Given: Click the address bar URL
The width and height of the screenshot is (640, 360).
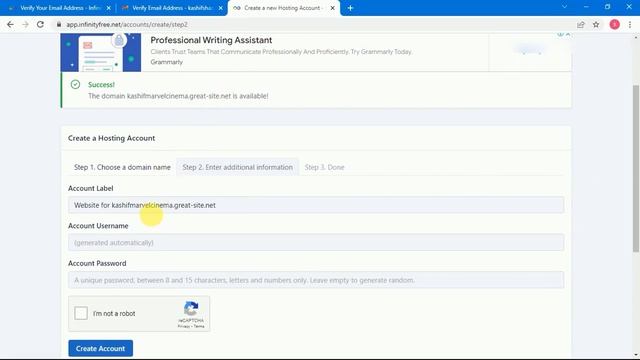Looking at the screenshot, I should pyautogui.click(x=127, y=24).
